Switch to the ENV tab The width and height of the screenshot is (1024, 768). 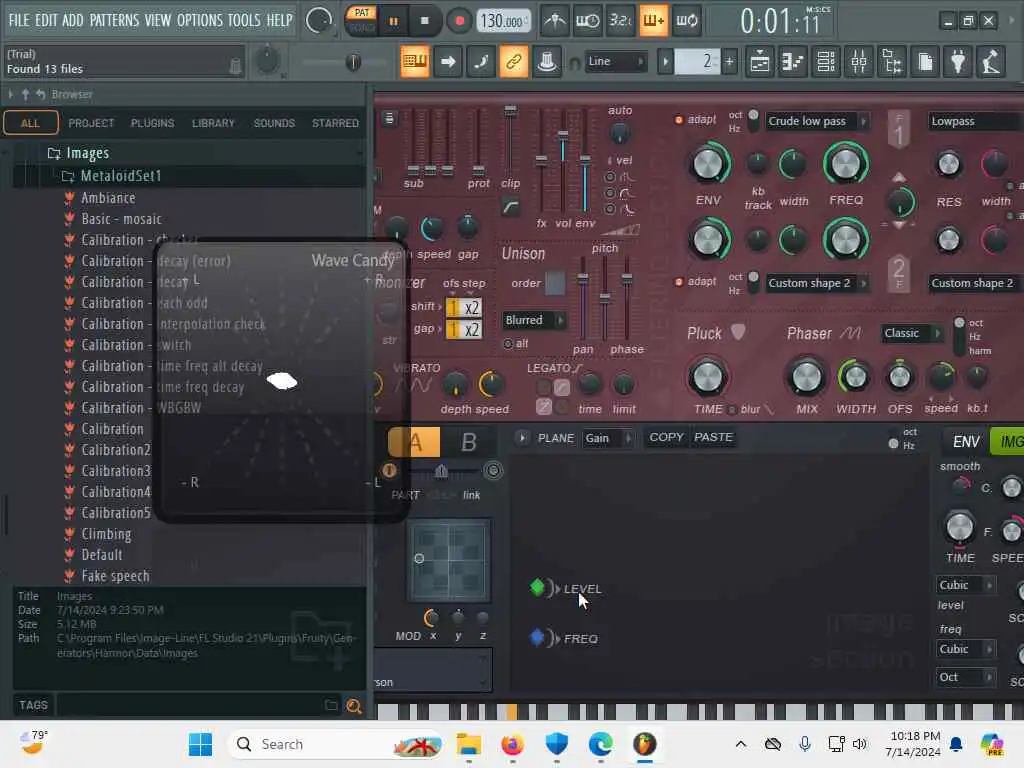pyautogui.click(x=966, y=442)
